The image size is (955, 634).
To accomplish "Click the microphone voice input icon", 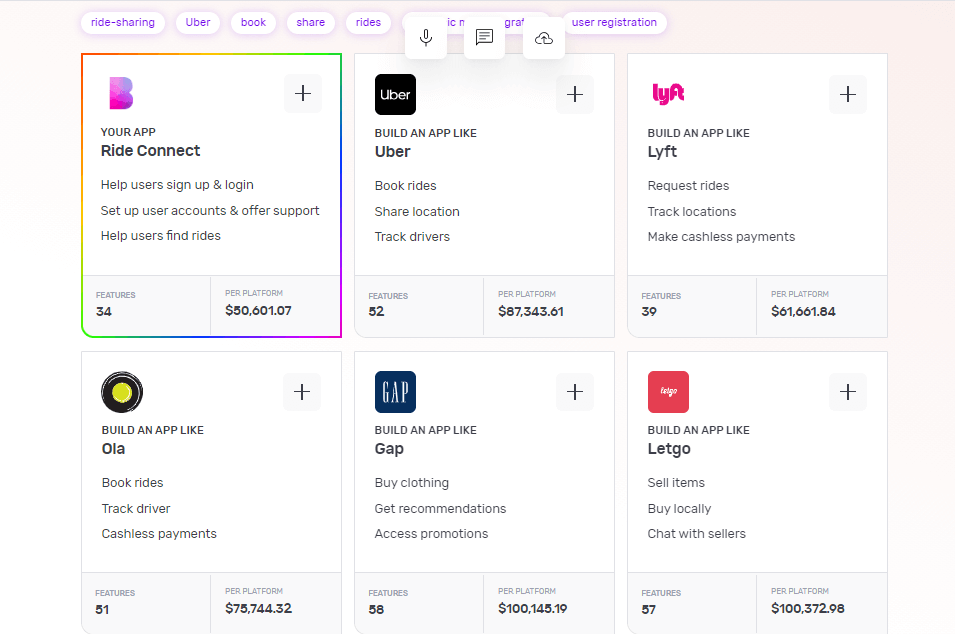I will 426,38.
